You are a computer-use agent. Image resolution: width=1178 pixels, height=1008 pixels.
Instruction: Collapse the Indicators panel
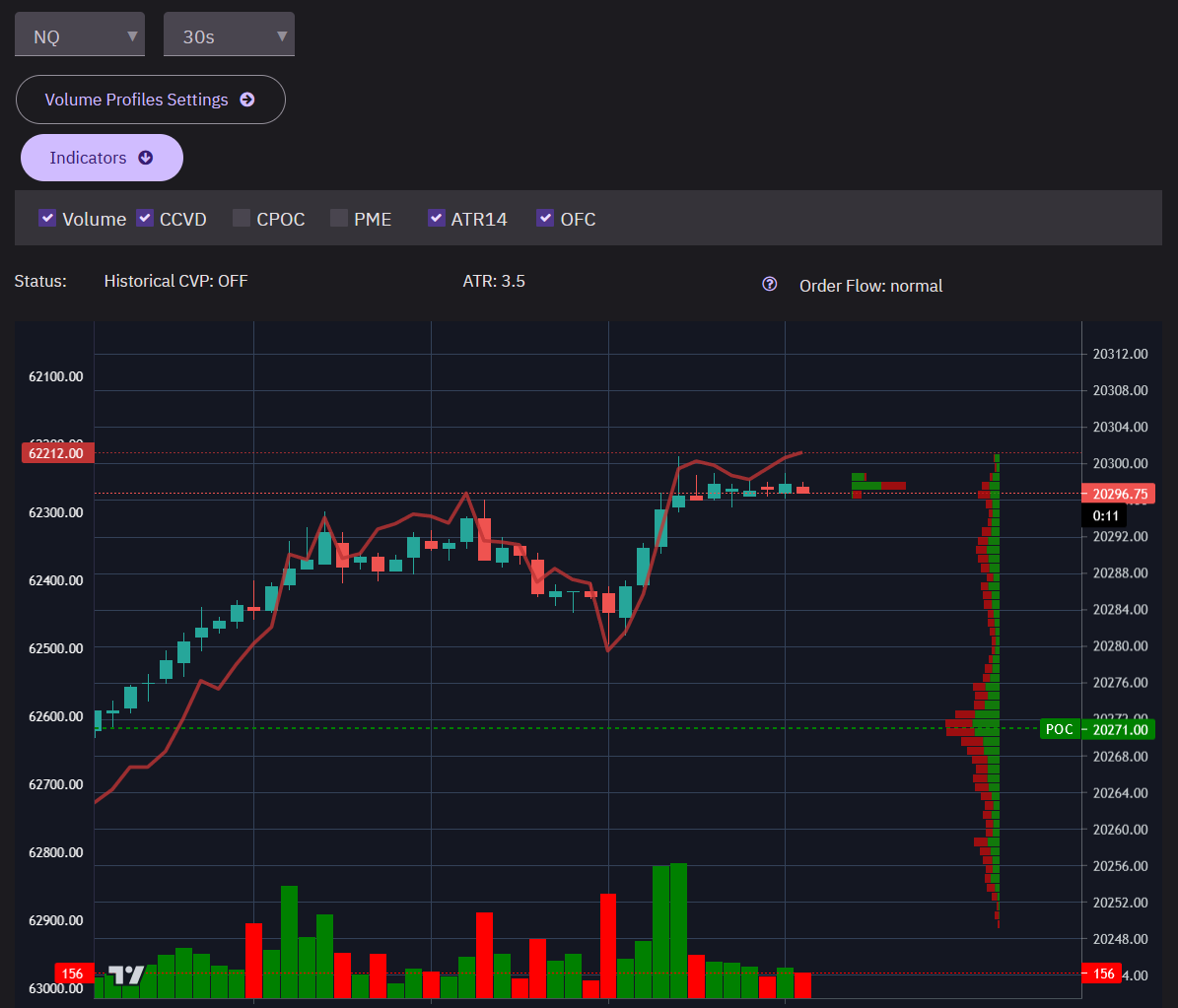click(103, 158)
